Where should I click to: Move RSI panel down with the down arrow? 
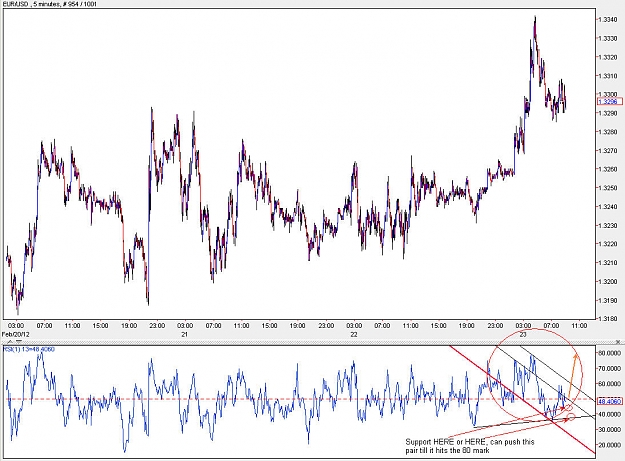click(19, 342)
